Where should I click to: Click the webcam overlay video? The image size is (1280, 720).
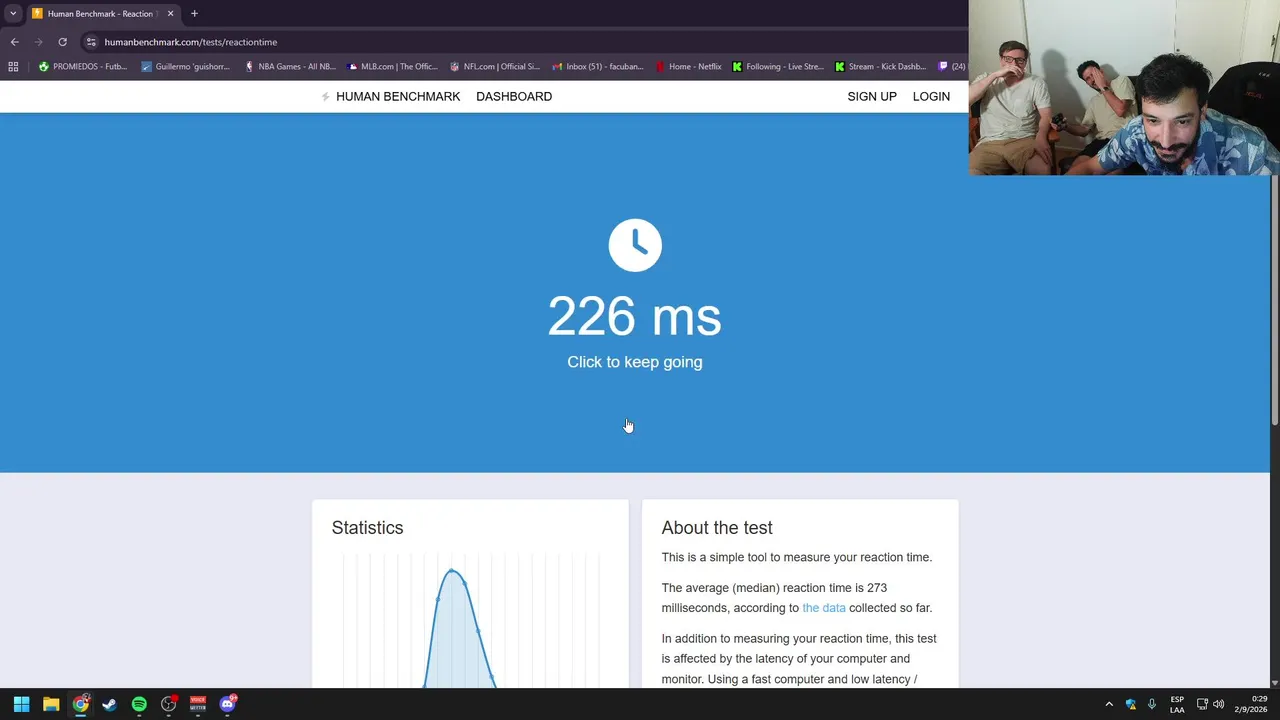1124,88
